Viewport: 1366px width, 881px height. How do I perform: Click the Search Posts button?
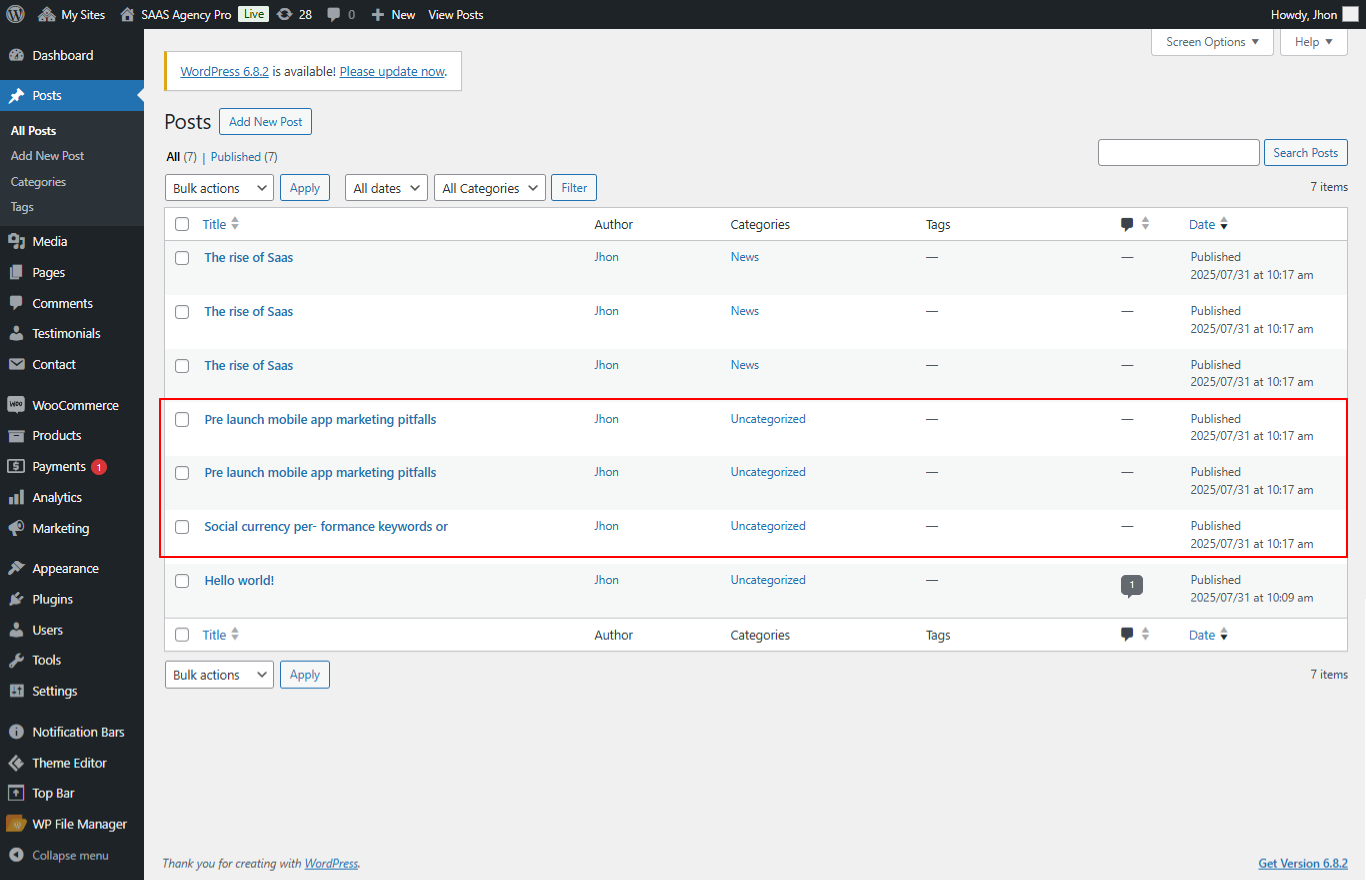(1306, 153)
